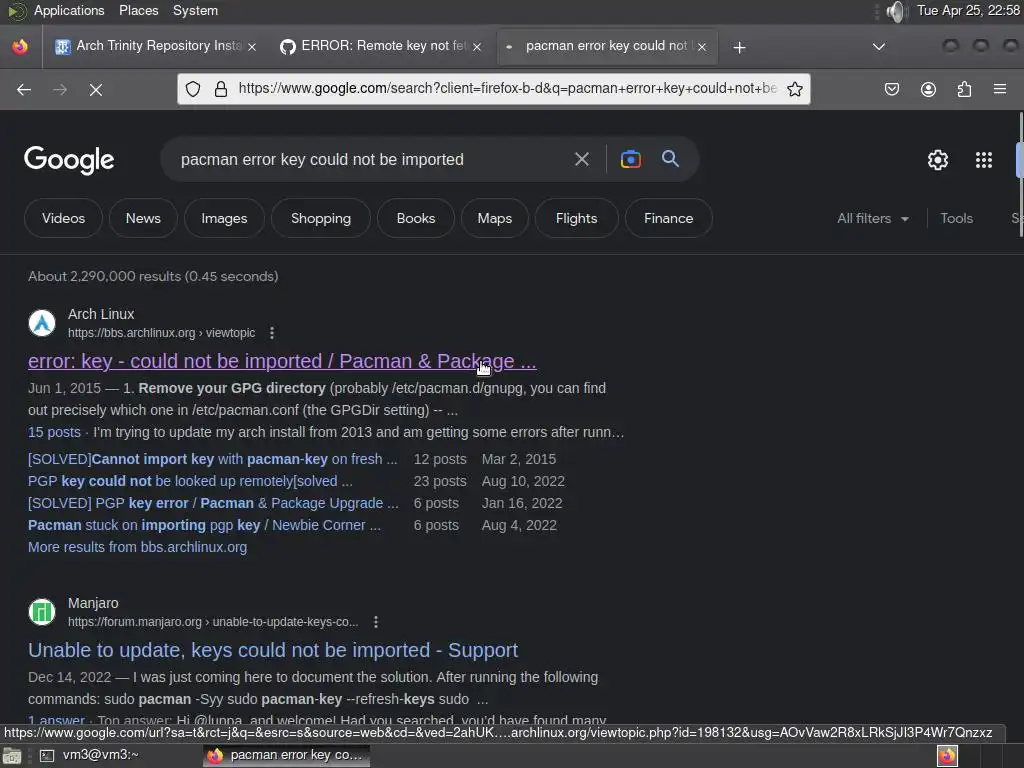1024x768 pixels.
Task: Open '[SOLVED] PGP key error' link
Action: coord(213,504)
